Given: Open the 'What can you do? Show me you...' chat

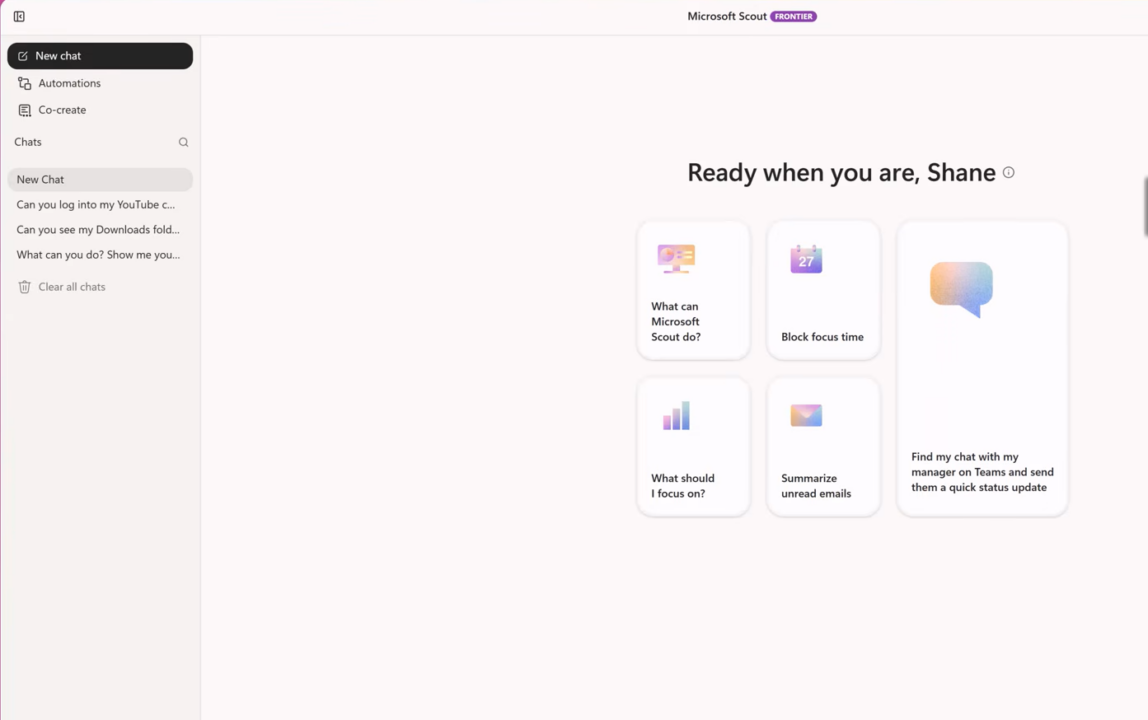Looking at the screenshot, I should (100, 255).
